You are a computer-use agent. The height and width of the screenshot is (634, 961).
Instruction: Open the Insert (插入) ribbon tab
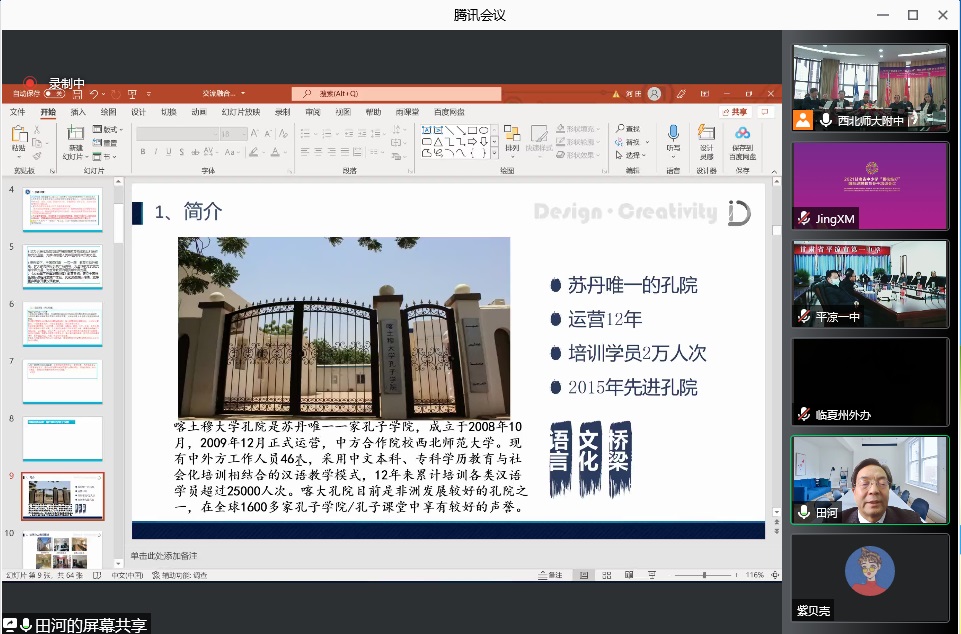pyautogui.click(x=78, y=112)
